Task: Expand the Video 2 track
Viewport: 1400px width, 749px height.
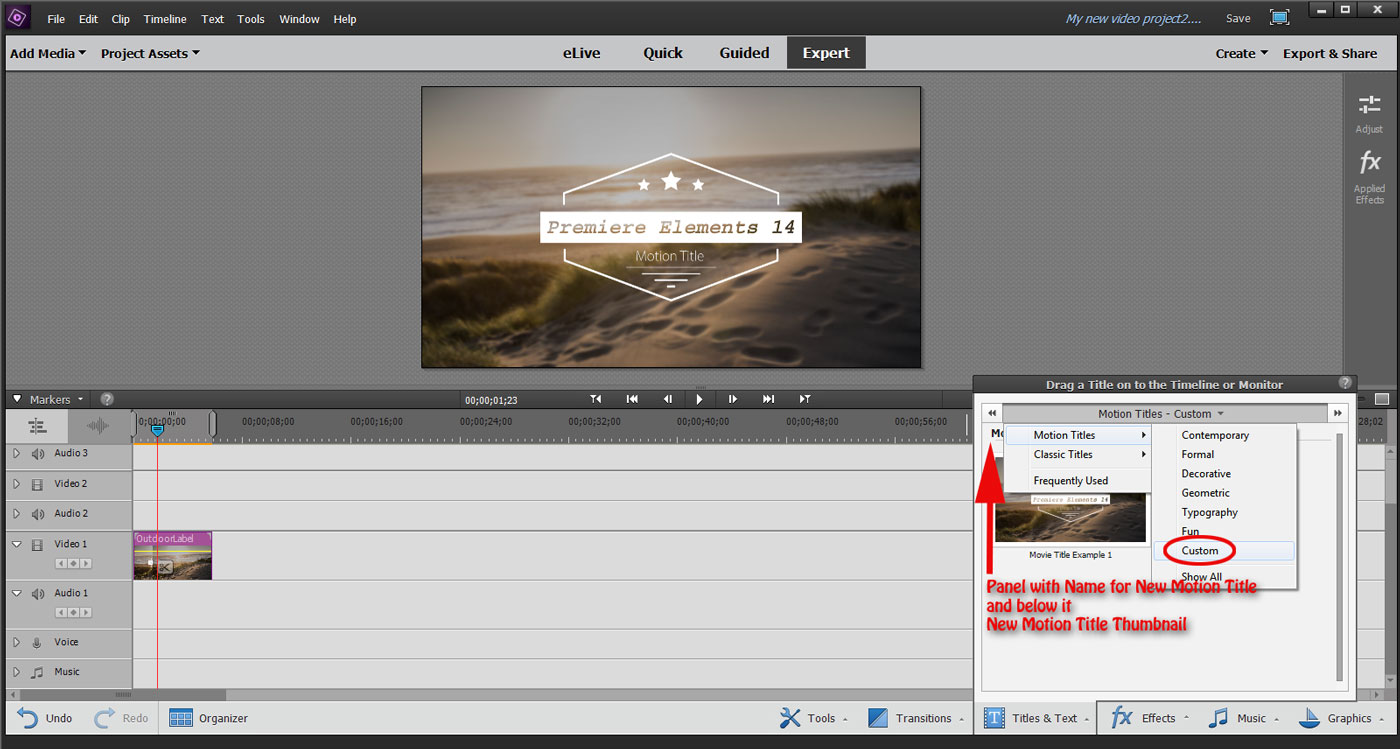Action: 16,484
